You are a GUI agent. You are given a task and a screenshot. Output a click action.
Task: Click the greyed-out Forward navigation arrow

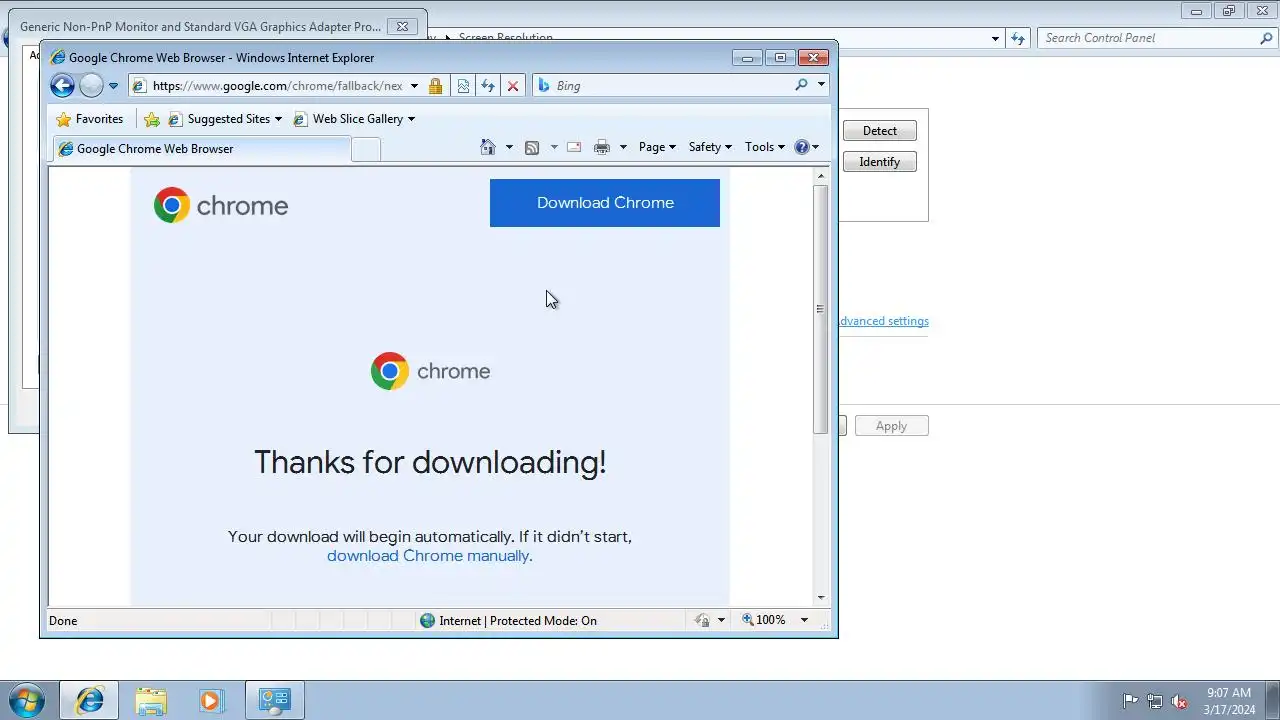coord(91,86)
